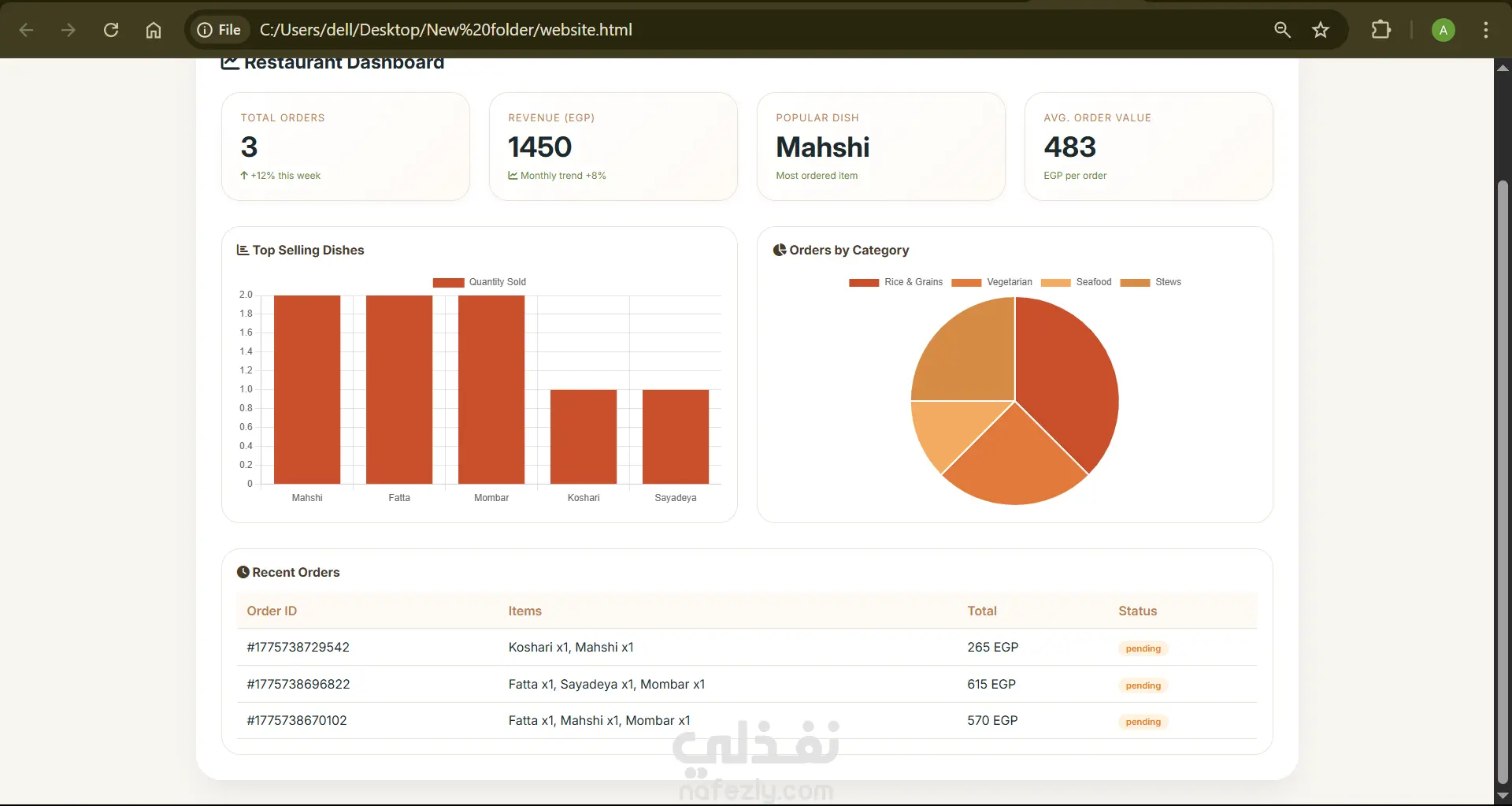This screenshot has width=1512, height=806.
Task: Toggle the Seafood legend entry
Action: (1076, 282)
